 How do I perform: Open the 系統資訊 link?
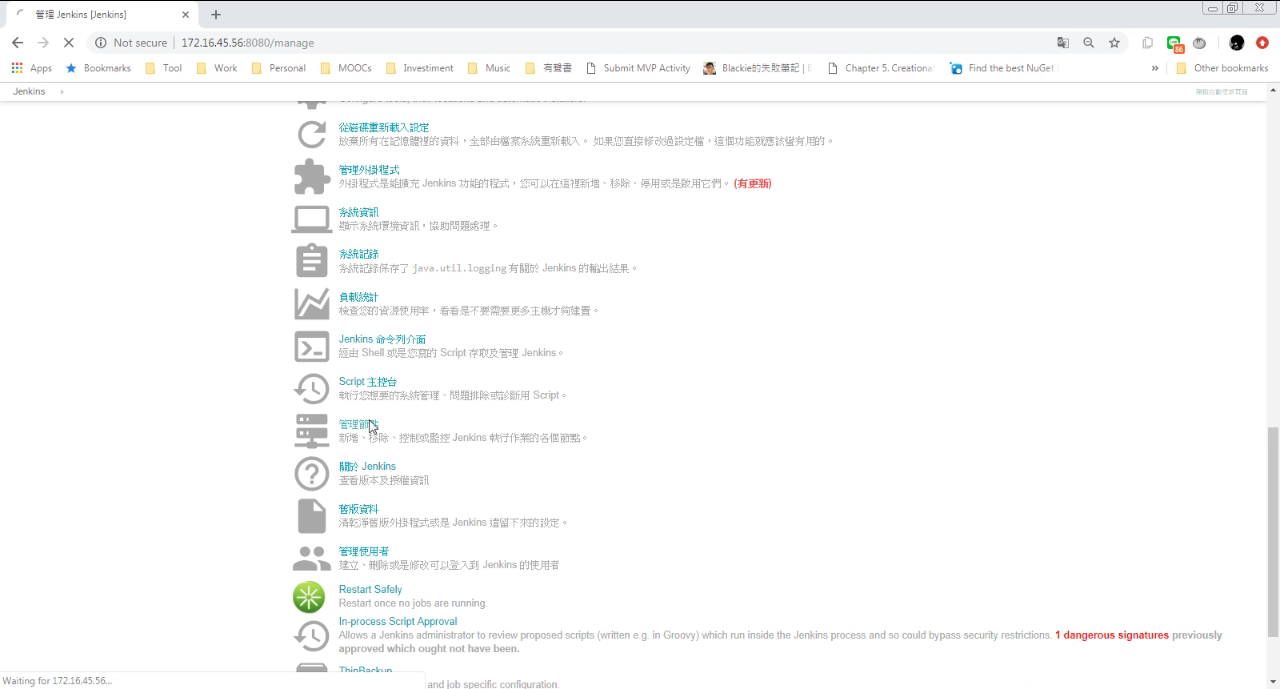click(359, 212)
